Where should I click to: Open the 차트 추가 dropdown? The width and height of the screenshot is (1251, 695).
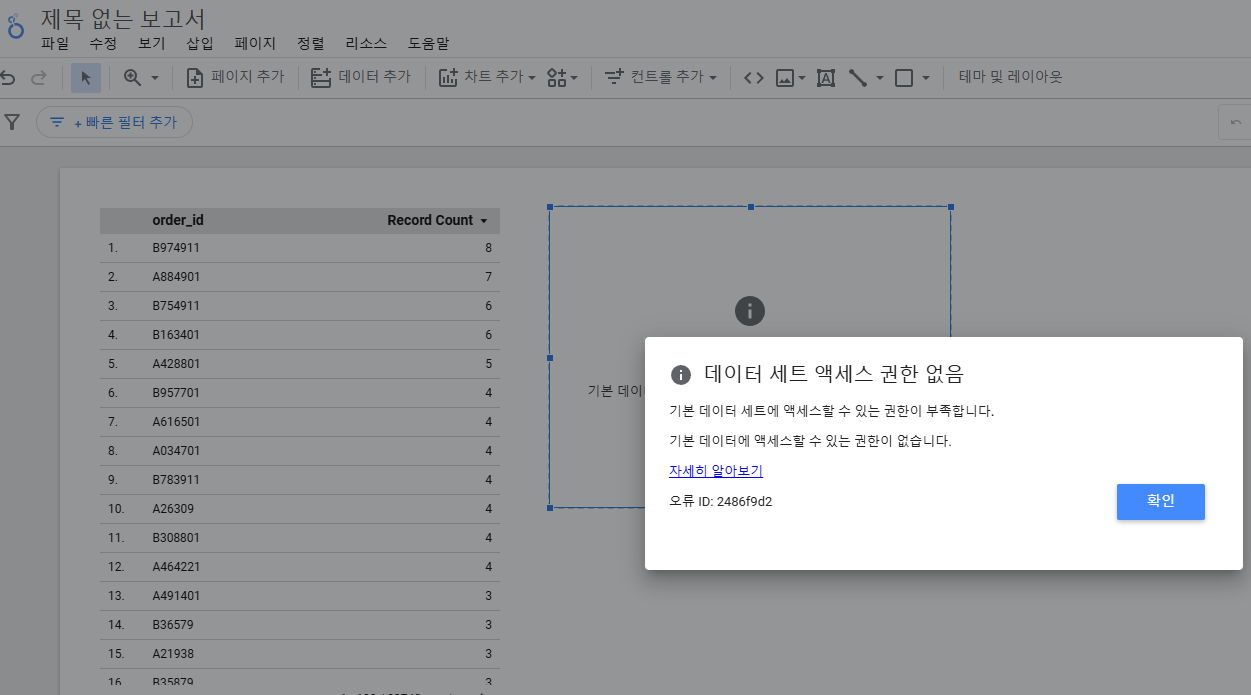[x=488, y=77]
